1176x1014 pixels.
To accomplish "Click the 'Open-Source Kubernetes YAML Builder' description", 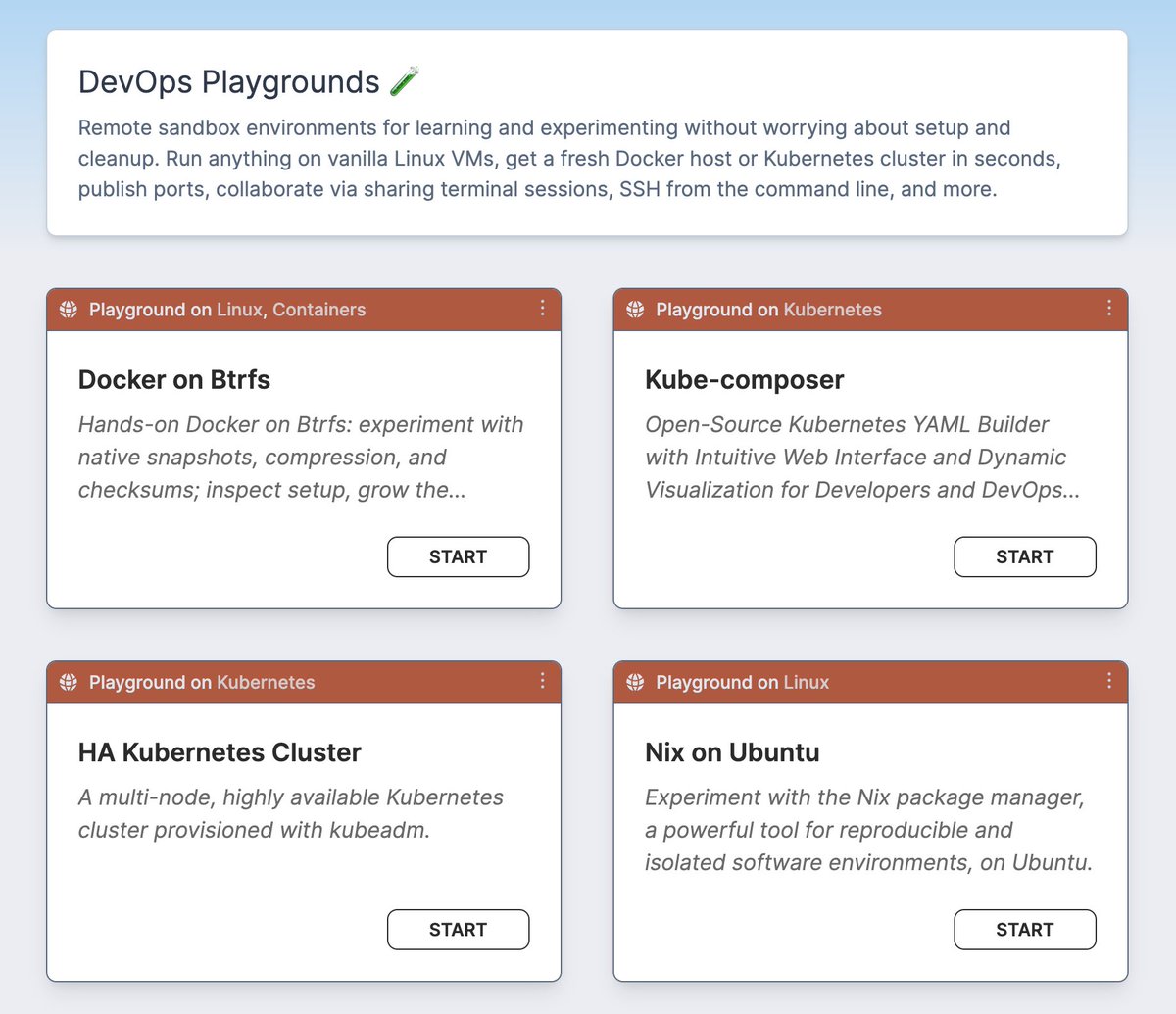I will coord(862,458).
